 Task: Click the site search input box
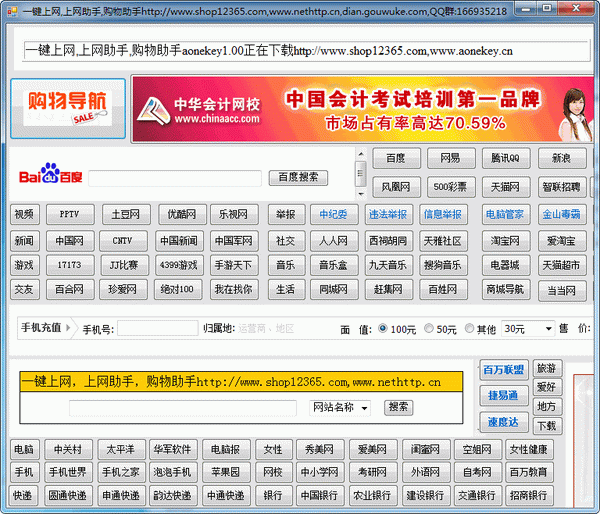tap(183, 408)
